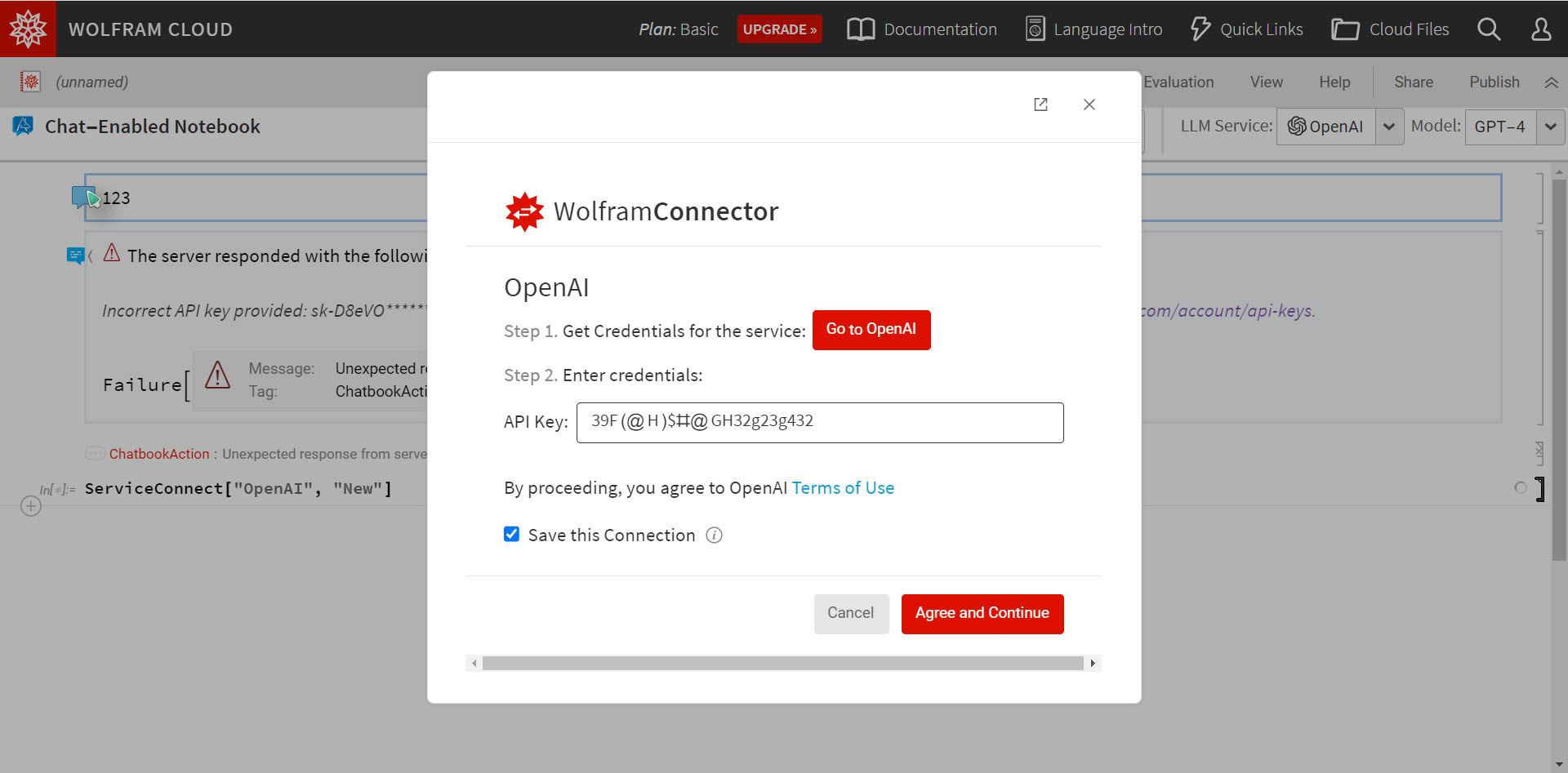Open the user account icon
Image resolution: width=1568 pixels, height=773 pixels.
pyautogui.click(x=1541, y=29)
